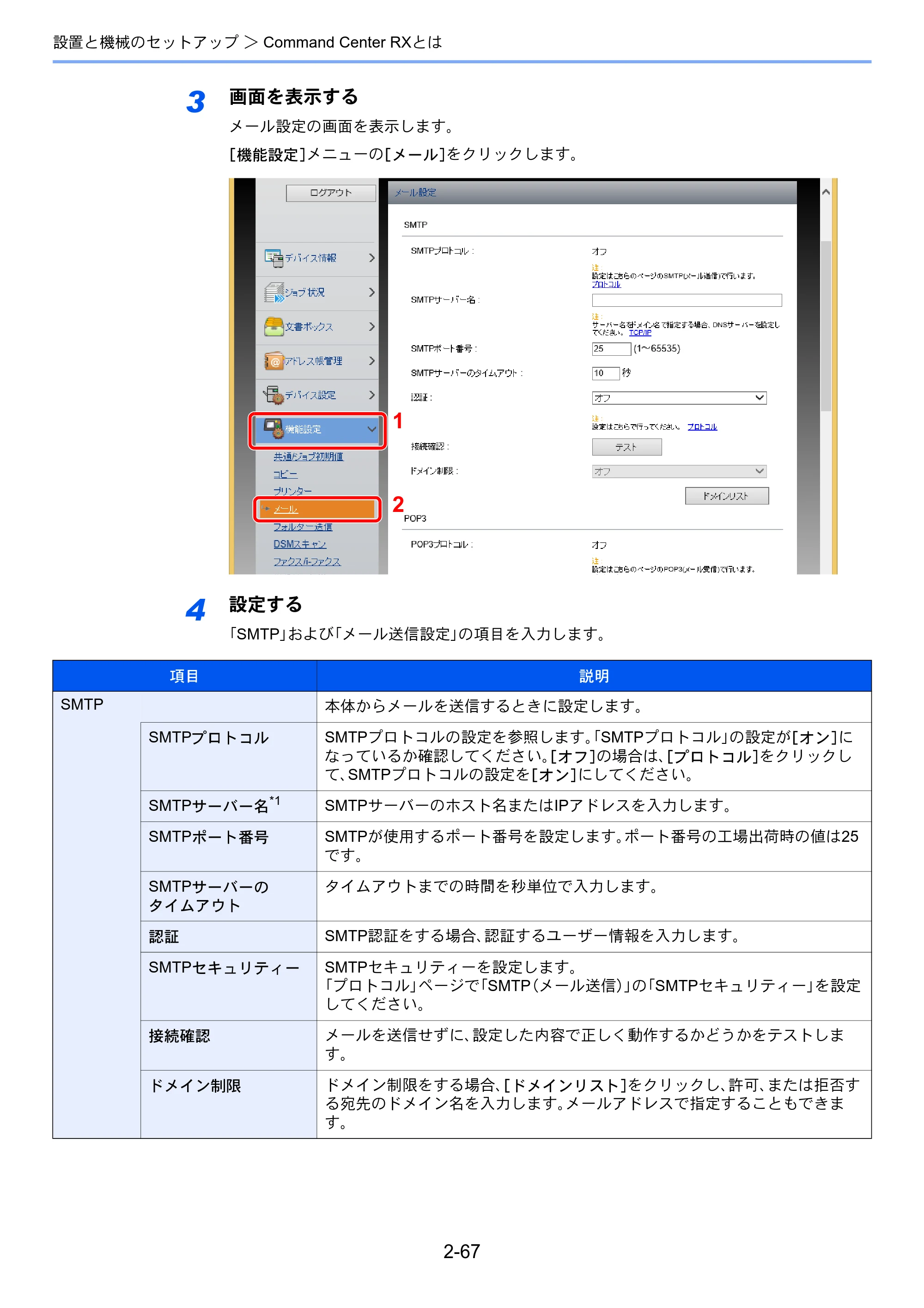
Task: Open the デバイス設定 menu label
Action: coord(310,395)
